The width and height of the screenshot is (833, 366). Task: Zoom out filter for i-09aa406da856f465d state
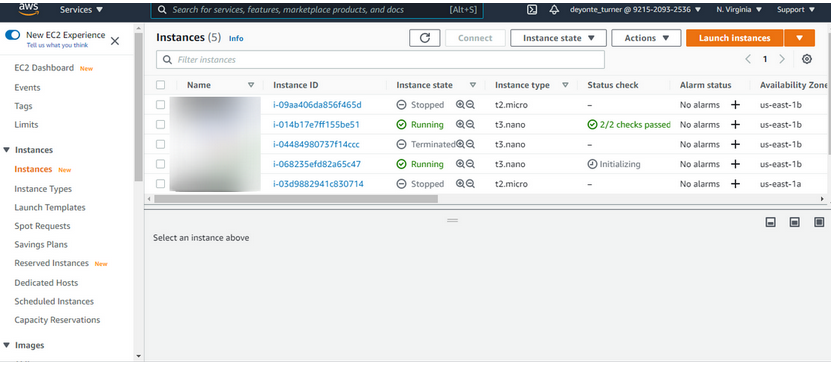pos(470,105)
